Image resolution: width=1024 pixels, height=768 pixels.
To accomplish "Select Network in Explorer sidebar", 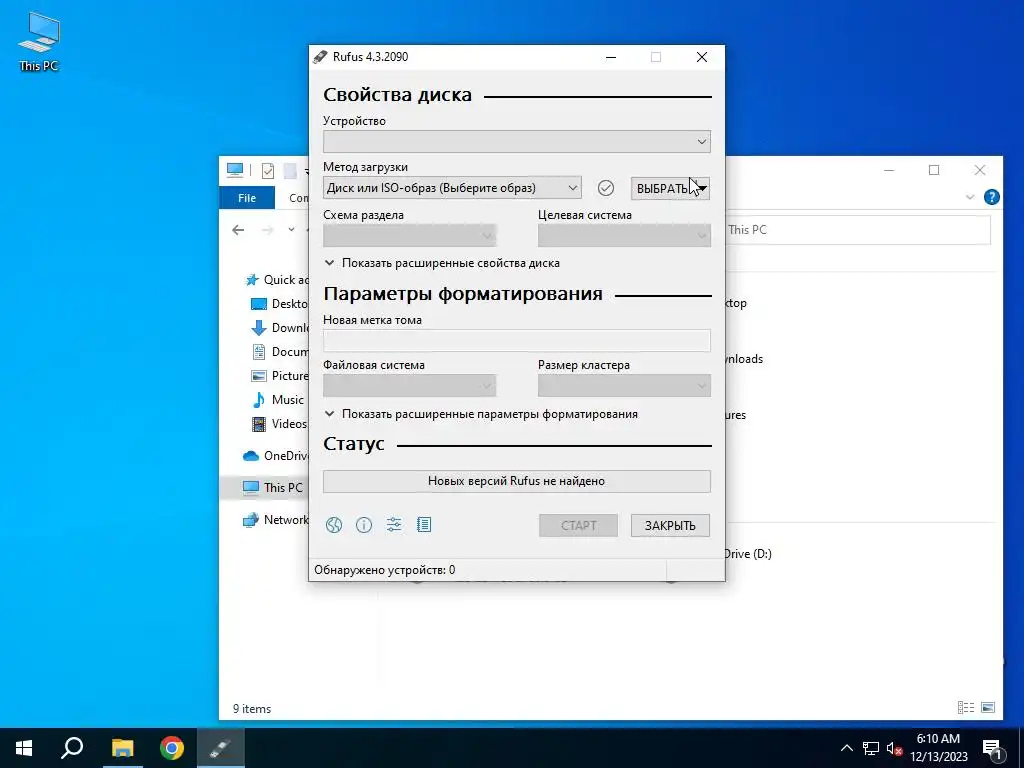I will pos(275,520).
